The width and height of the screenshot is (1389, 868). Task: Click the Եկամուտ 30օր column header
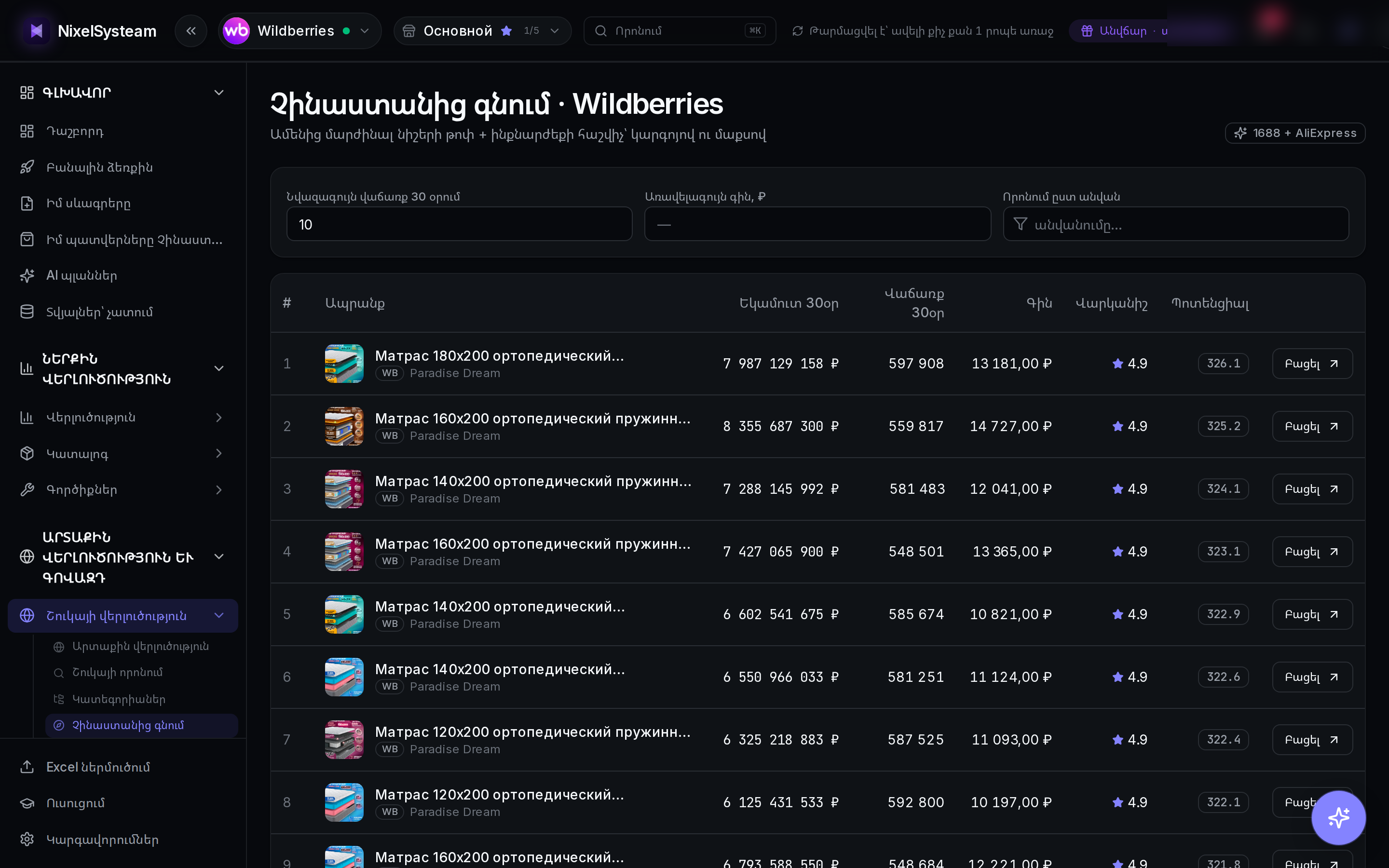tap(789, 303)
